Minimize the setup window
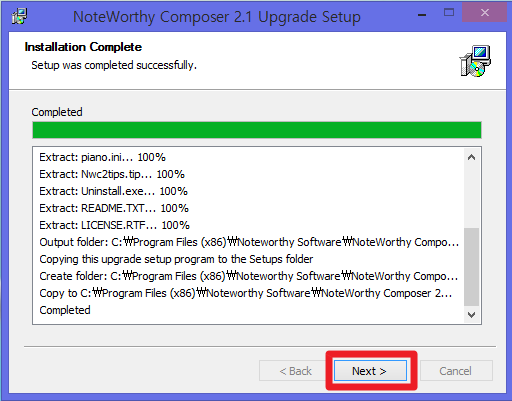 tap(422, 15)
